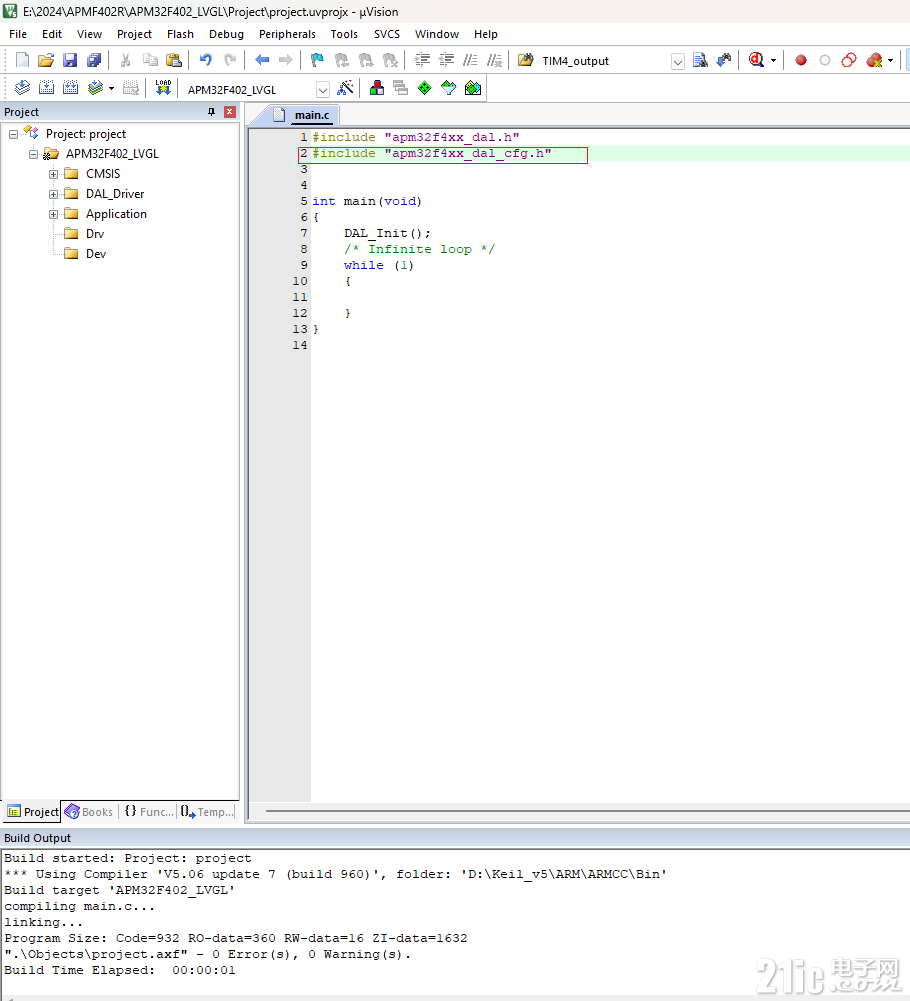Open the SVCS menu
The image size is (910, 1001).
(x=386, y=34)
